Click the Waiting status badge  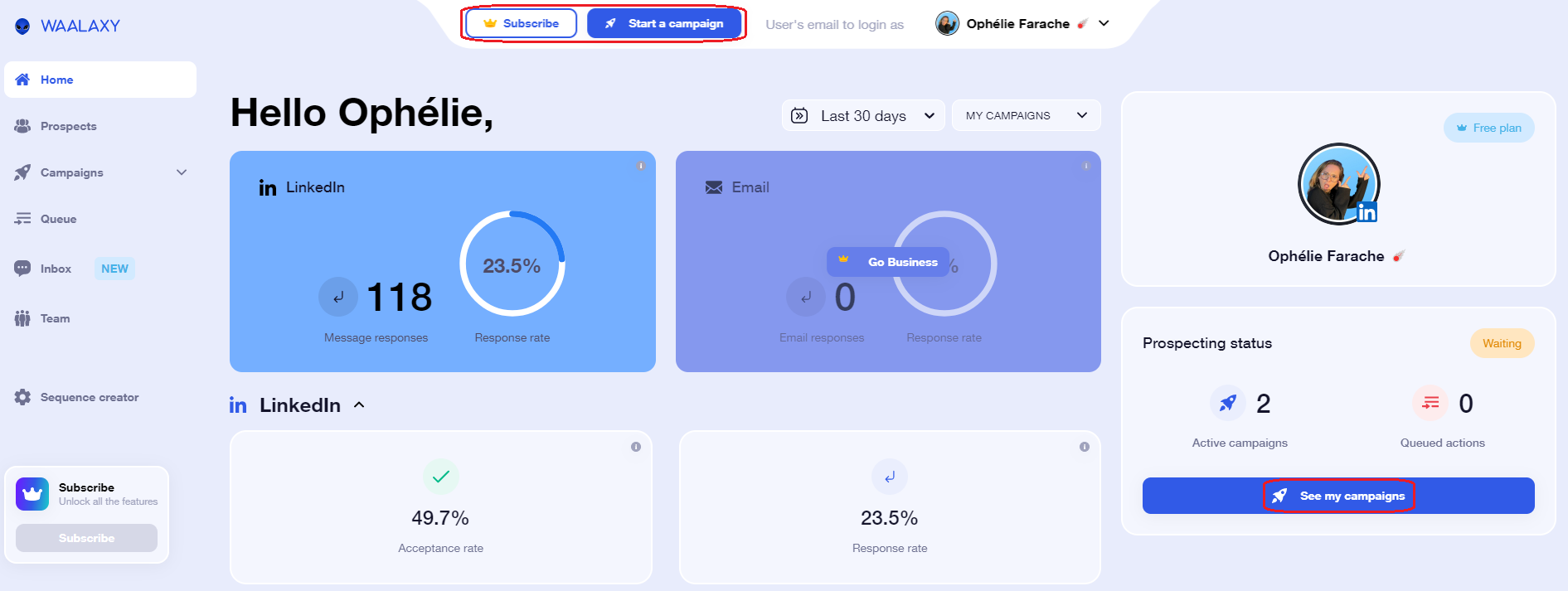pos(1502,343)
